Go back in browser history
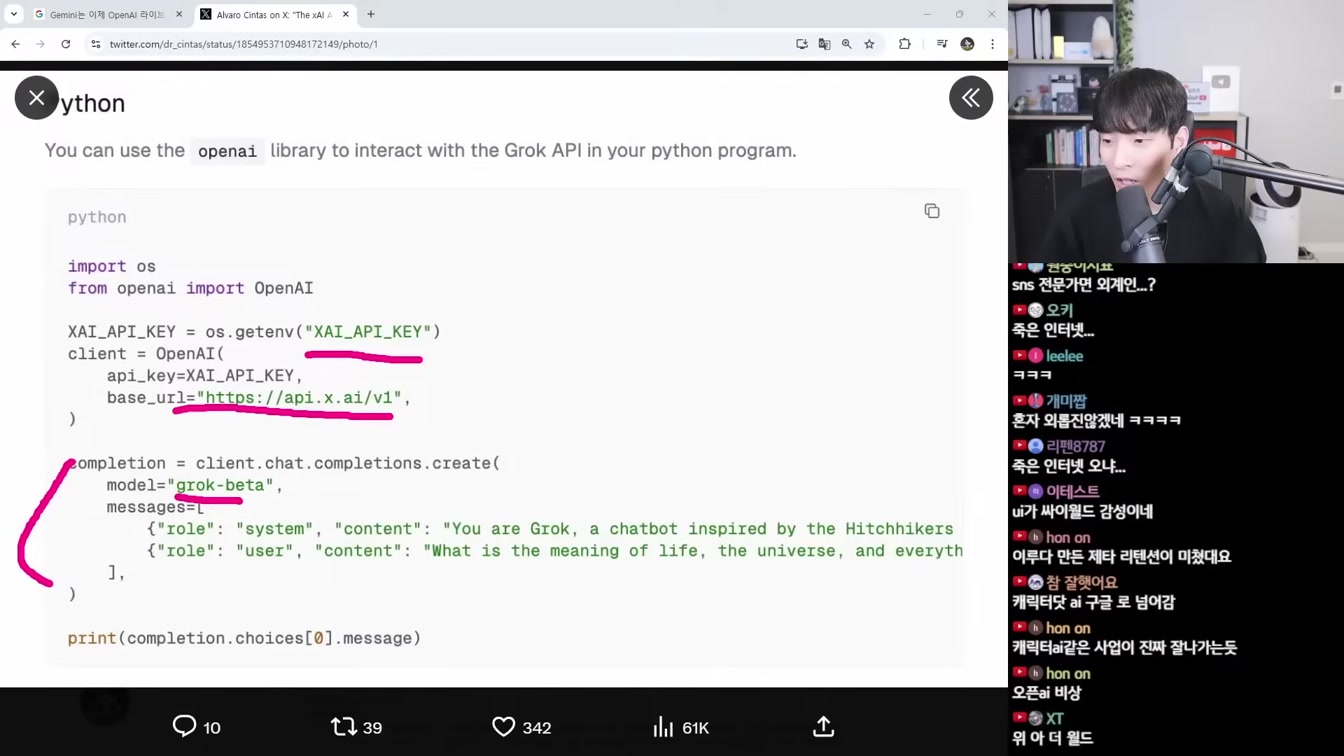This screenshot has width=1344, height=756. click(16, 44)
